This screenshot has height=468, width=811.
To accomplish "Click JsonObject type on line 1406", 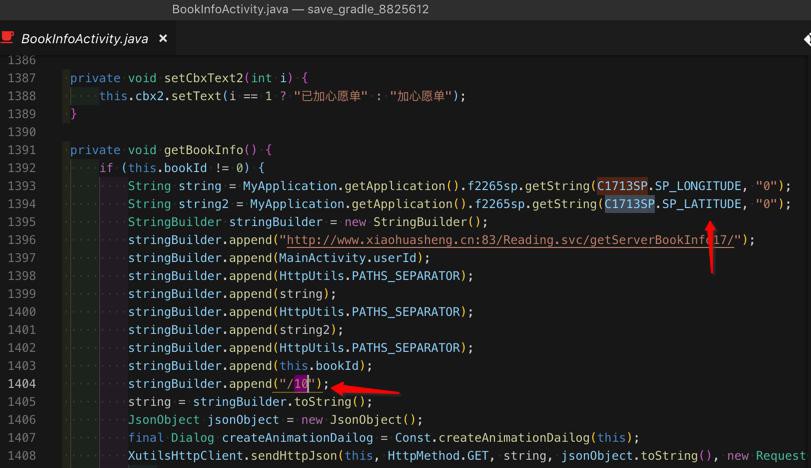I will point(163,420).
